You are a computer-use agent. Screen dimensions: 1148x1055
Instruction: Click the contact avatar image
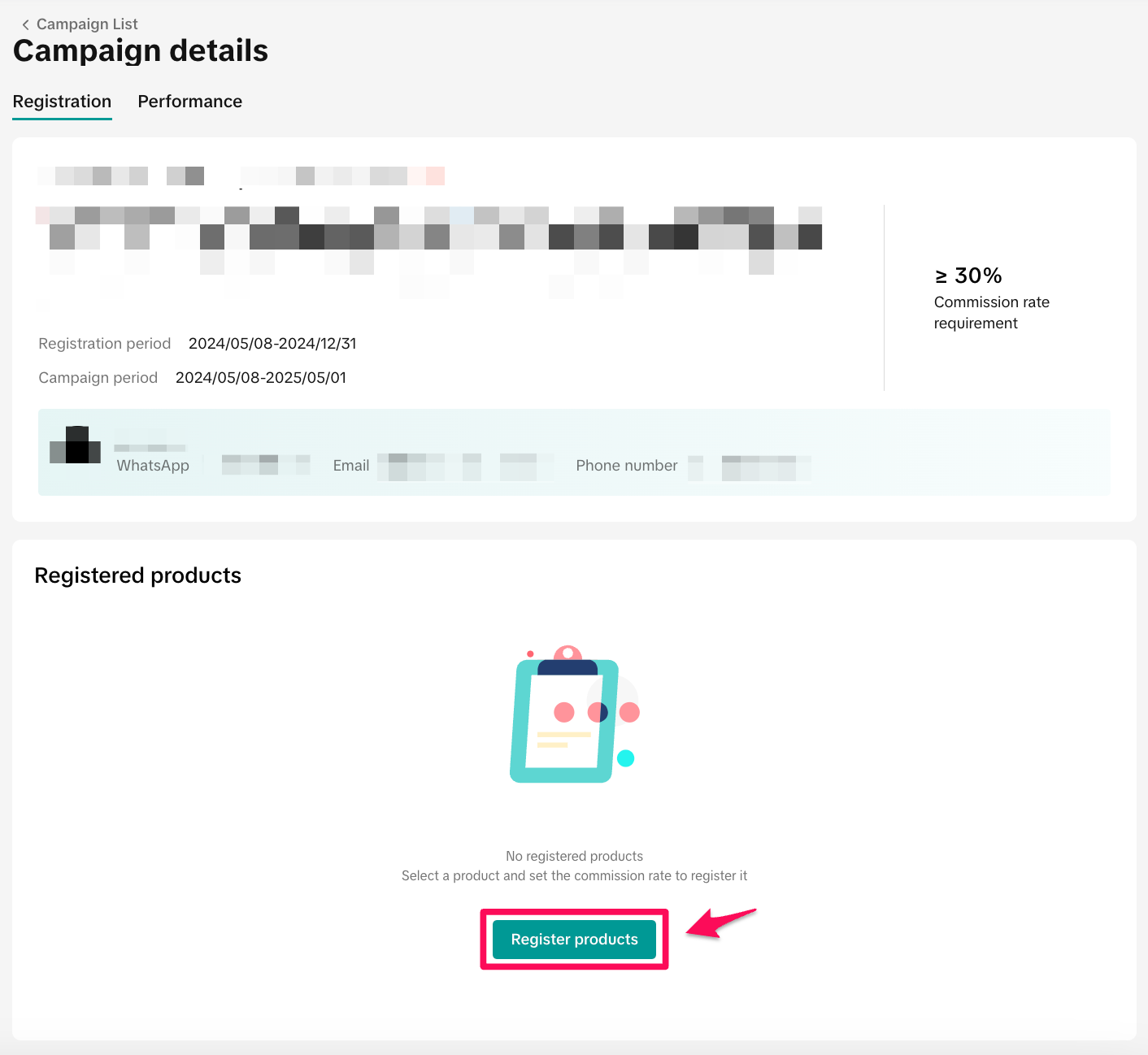(76, 445)
